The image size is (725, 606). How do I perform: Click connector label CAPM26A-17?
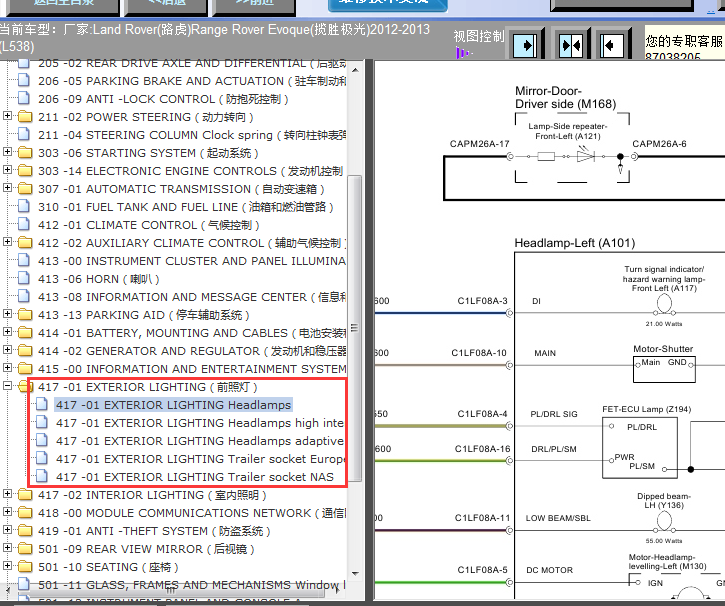pos(479,144)
